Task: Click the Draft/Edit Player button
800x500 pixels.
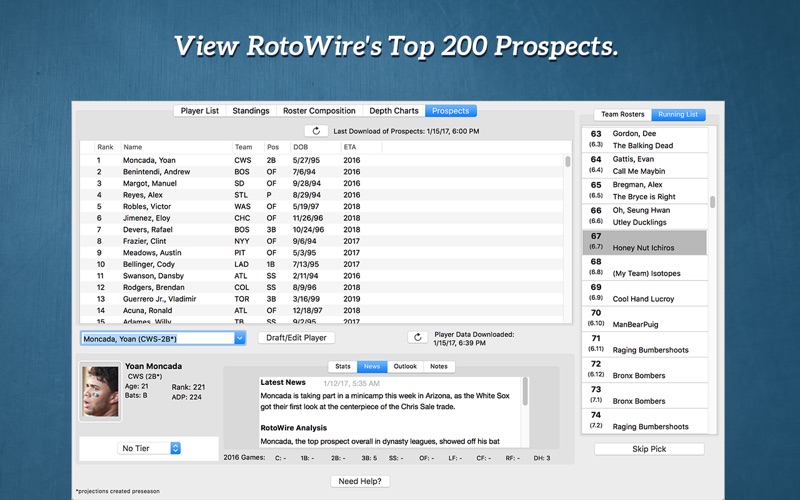Action: pos(296,338)
